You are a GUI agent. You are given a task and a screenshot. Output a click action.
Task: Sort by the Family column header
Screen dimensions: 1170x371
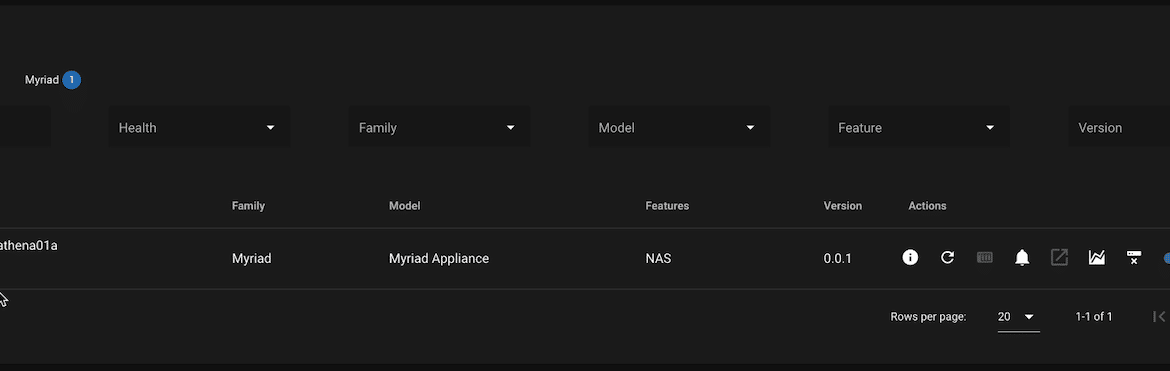(x=248, y=205)
